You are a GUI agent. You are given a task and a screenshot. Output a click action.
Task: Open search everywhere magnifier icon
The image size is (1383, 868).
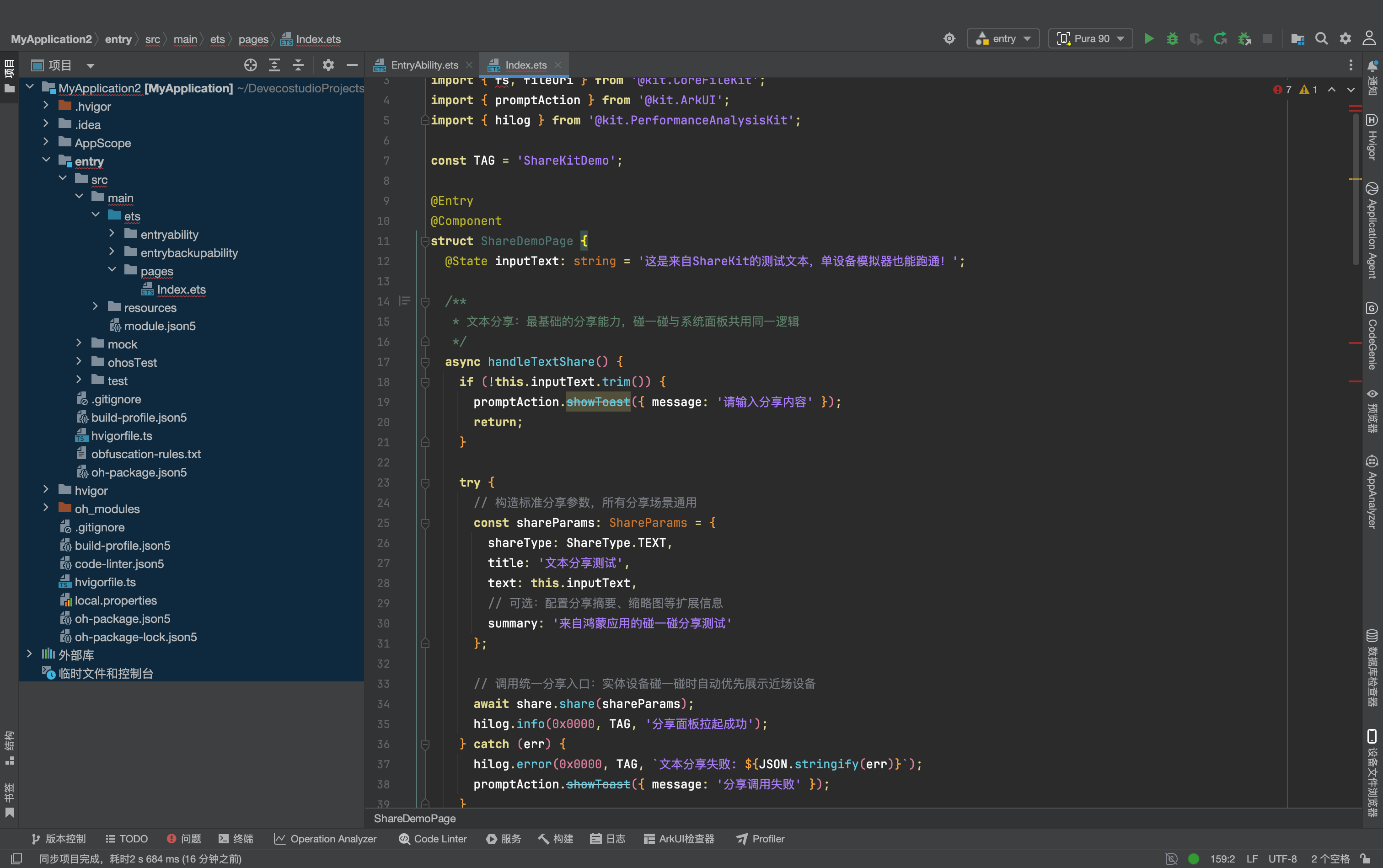(1322, 38)
